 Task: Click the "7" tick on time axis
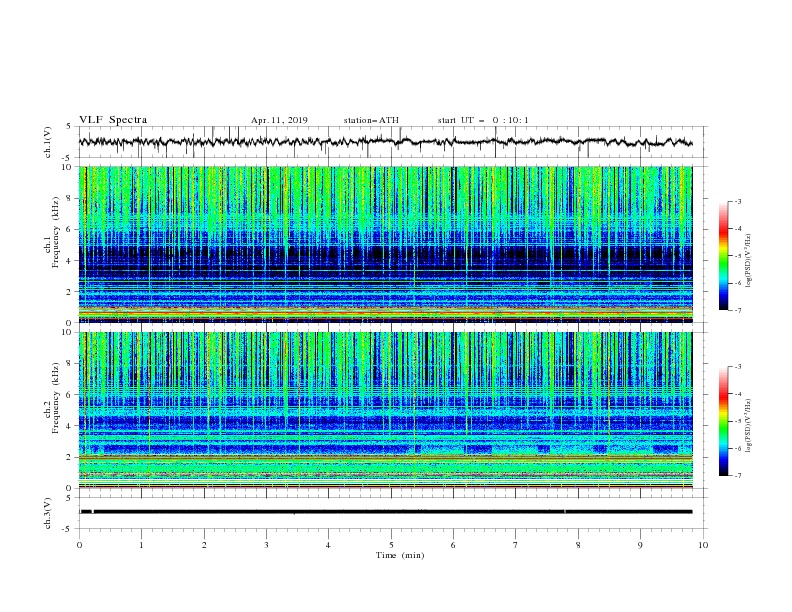coord(516,545)
